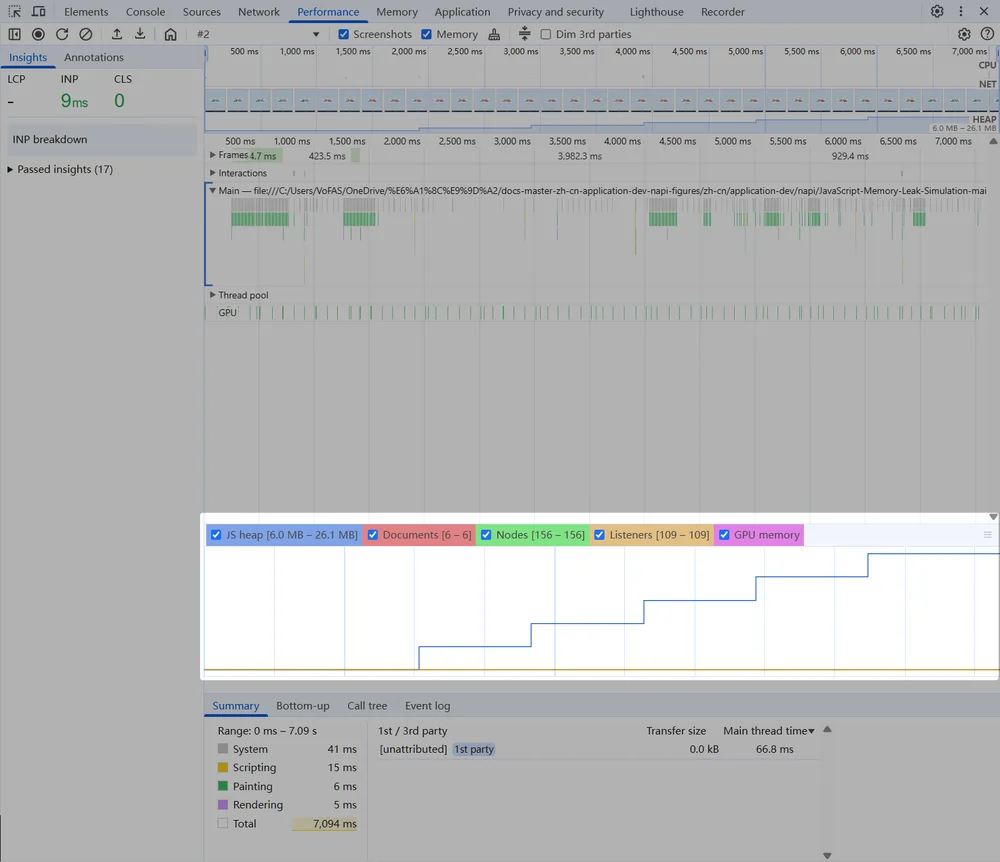Click the 1st / 3rd party column header
The height and width of the screenshot is (862, 1000).
click(x=413, y=731)
